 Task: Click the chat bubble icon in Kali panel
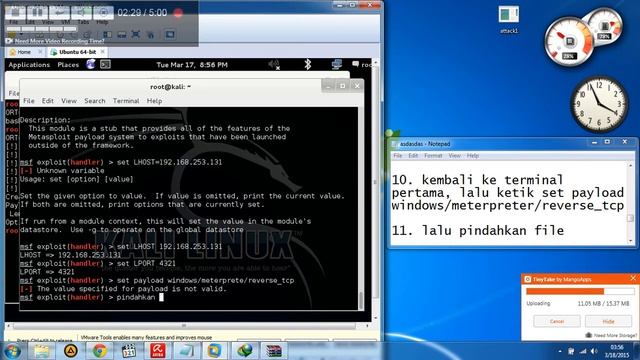coord(356,64)
